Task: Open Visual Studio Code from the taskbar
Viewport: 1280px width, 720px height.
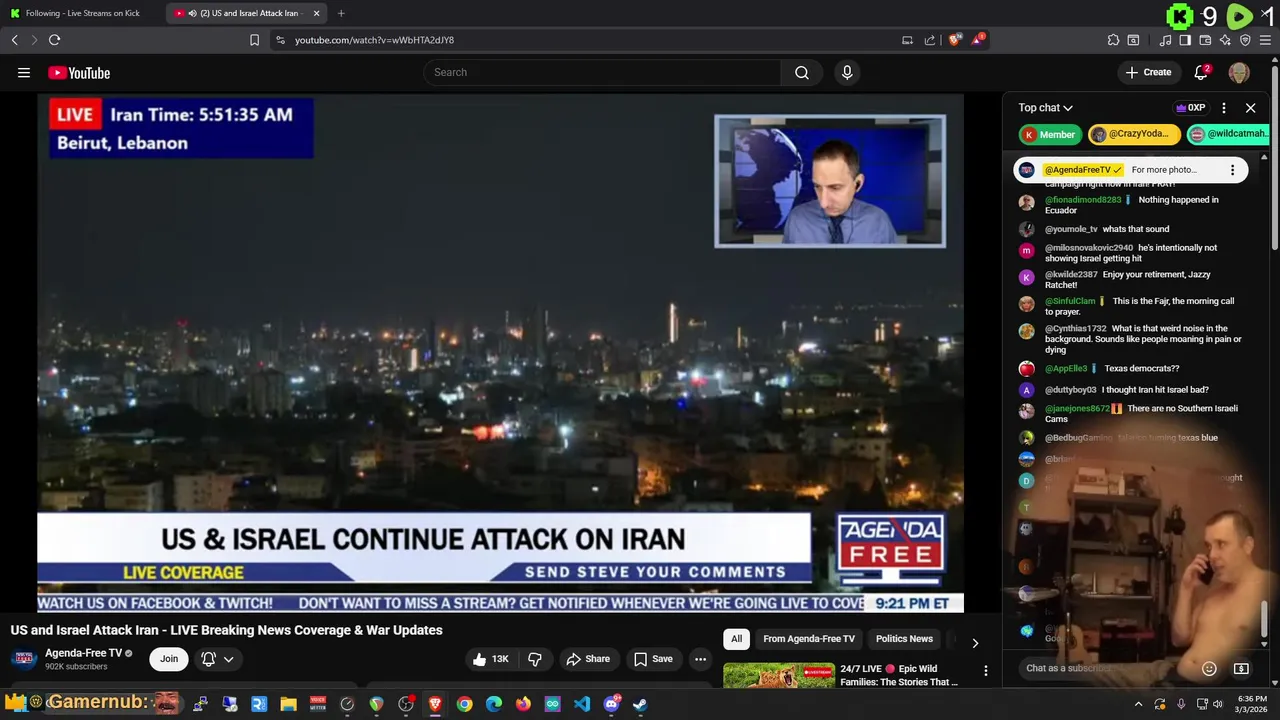Action: tap(582, 704)
